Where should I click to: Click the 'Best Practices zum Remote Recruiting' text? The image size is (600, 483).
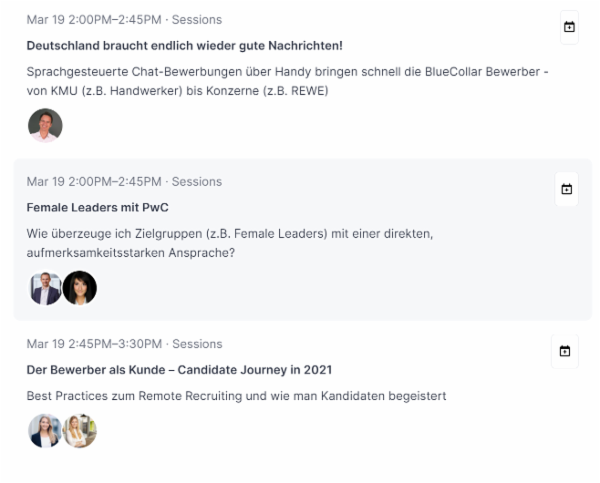236,396
